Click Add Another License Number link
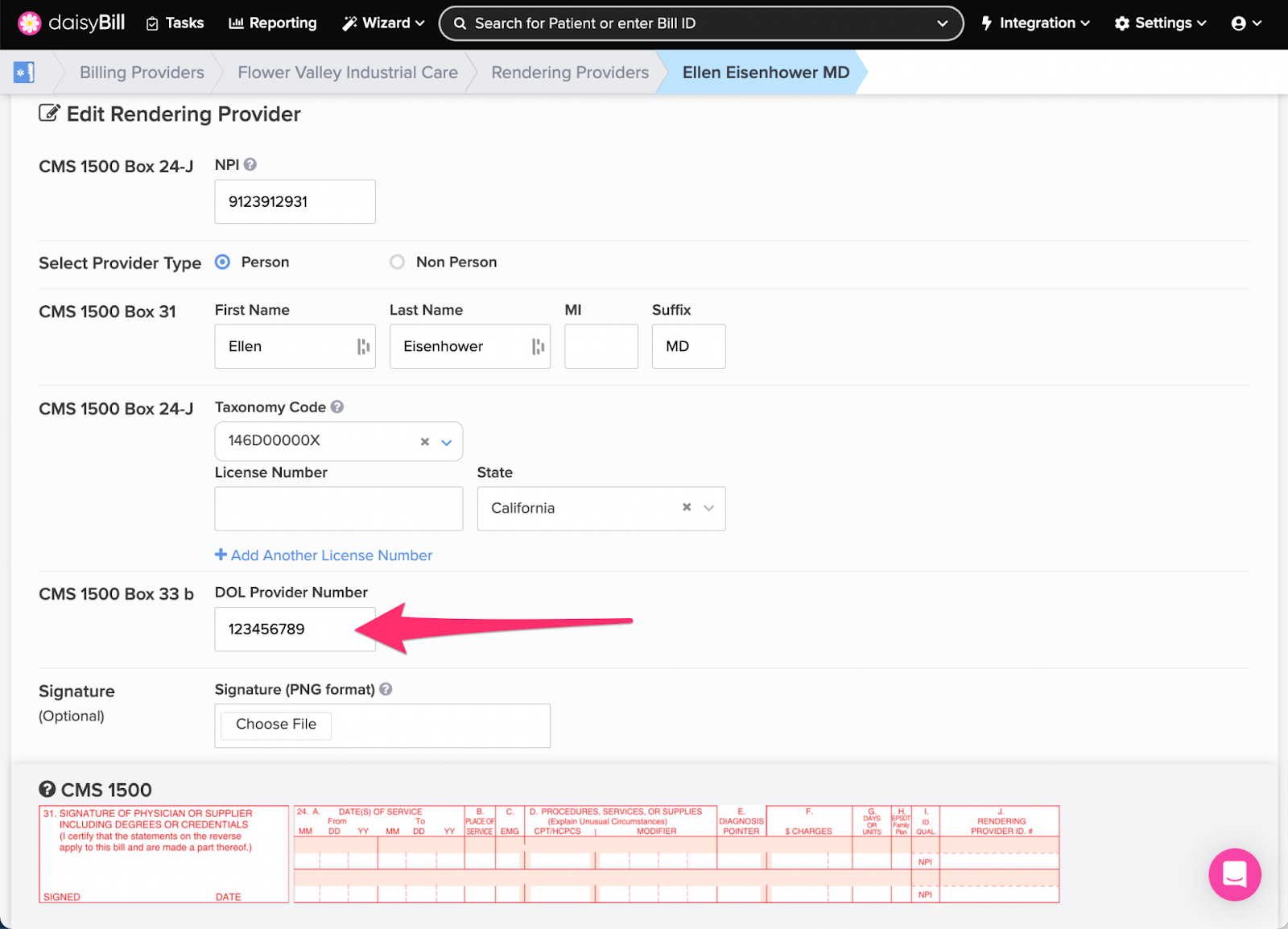 (x=324, y=555)
